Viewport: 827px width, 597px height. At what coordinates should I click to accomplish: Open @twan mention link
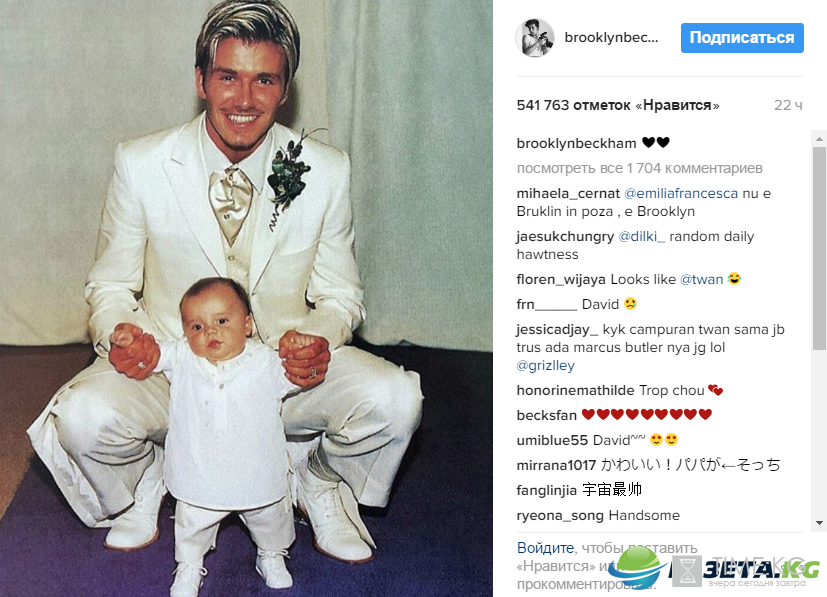(x=701, y=279)
